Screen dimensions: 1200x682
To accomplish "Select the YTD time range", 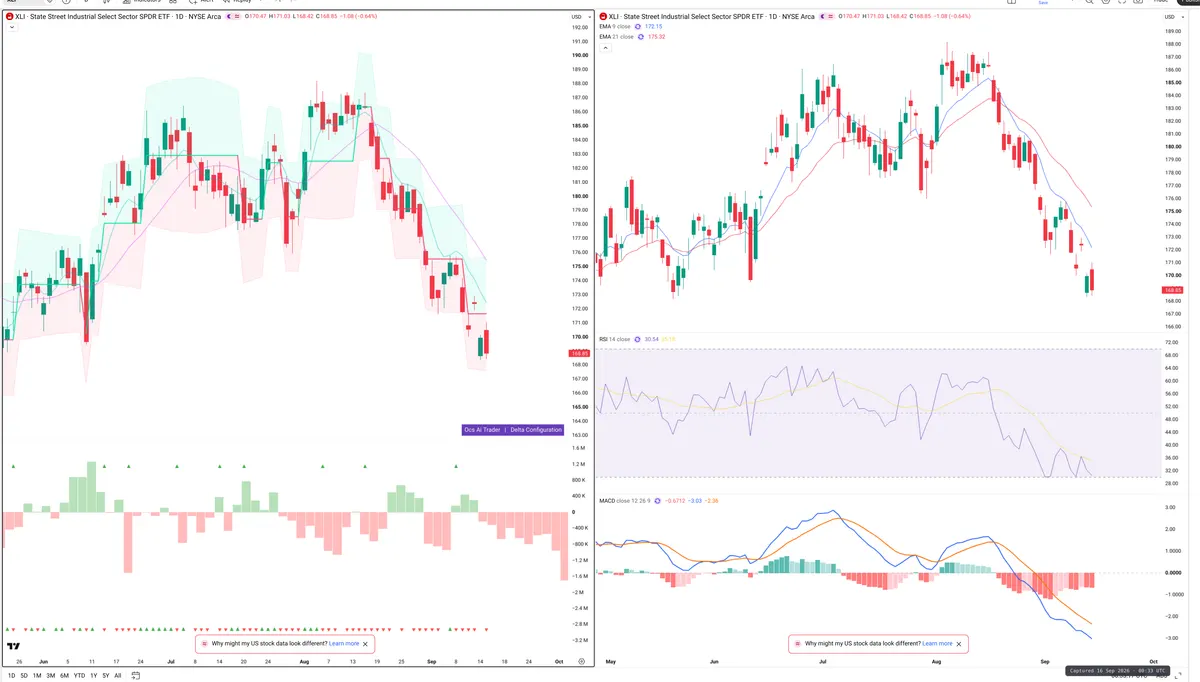I will point(79,675).
